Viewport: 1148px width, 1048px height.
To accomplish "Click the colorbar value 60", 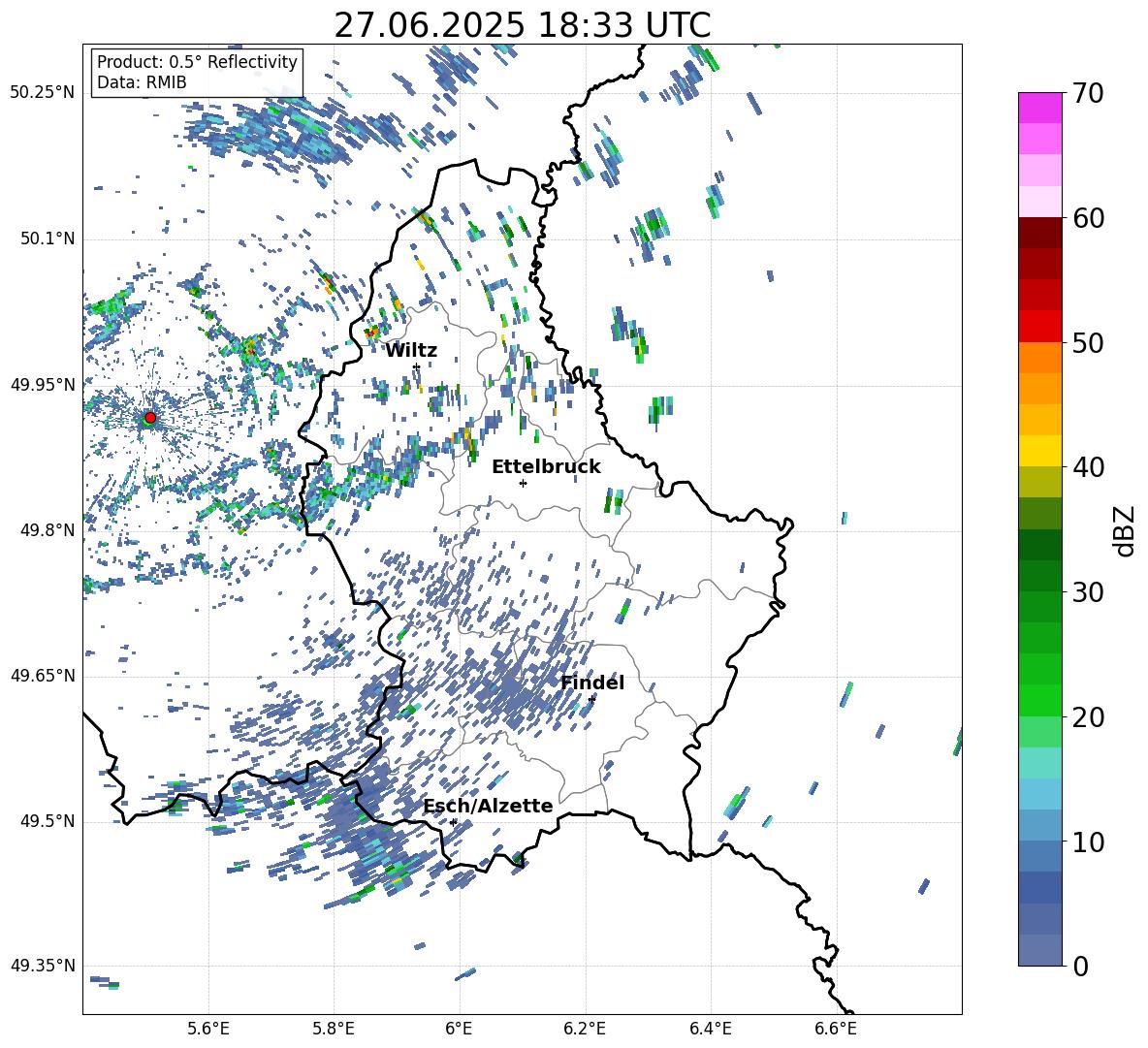I will (1089, 218).
